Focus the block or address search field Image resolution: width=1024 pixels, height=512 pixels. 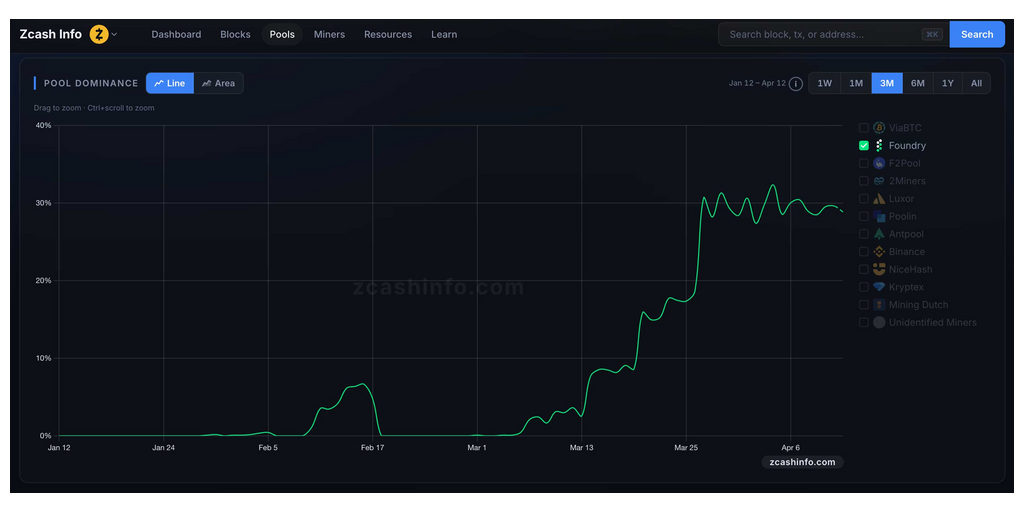[x=822, y=34]
